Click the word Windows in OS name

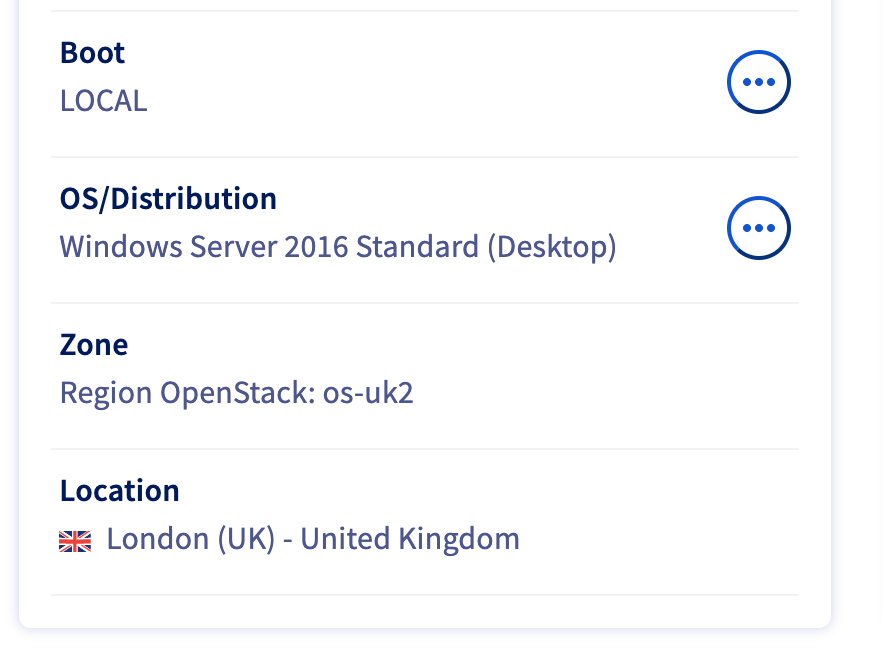pyautogui.click(x=121, y=247)
